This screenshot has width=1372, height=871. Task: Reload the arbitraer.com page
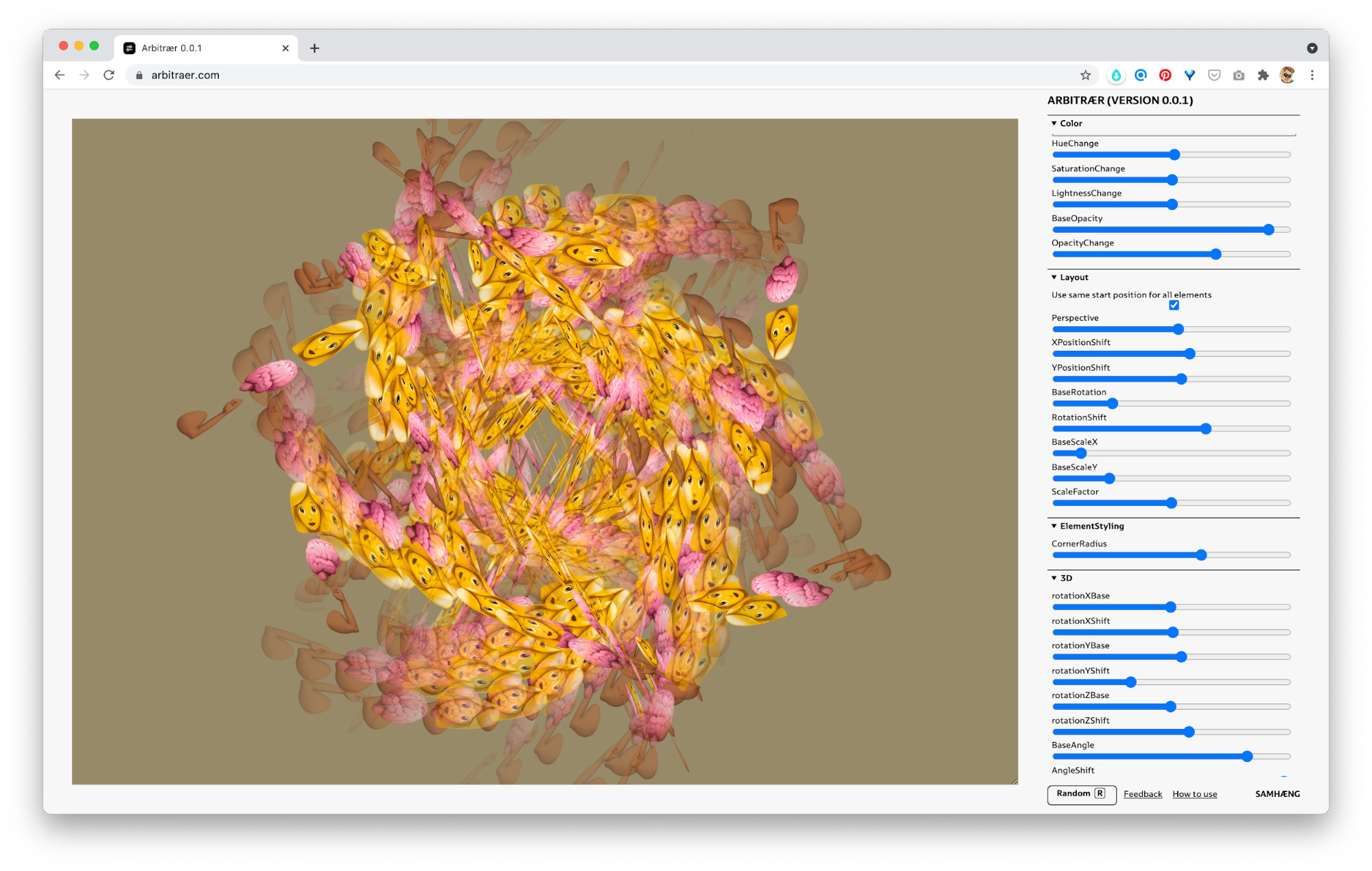pos(108,75)
